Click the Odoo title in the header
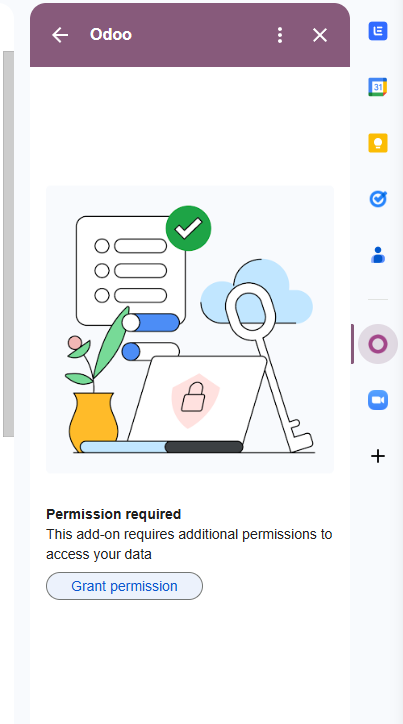403x724 pixels. (111, 35)
